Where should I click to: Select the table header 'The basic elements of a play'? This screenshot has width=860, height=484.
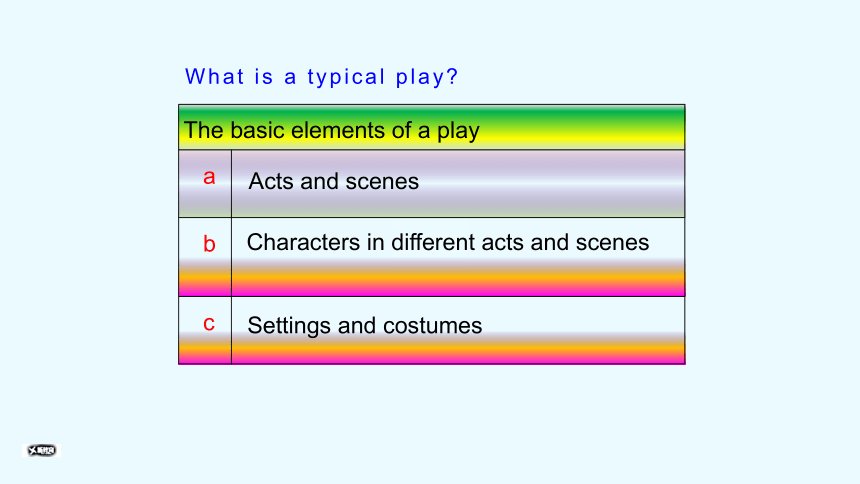click(x=332, y=131)
